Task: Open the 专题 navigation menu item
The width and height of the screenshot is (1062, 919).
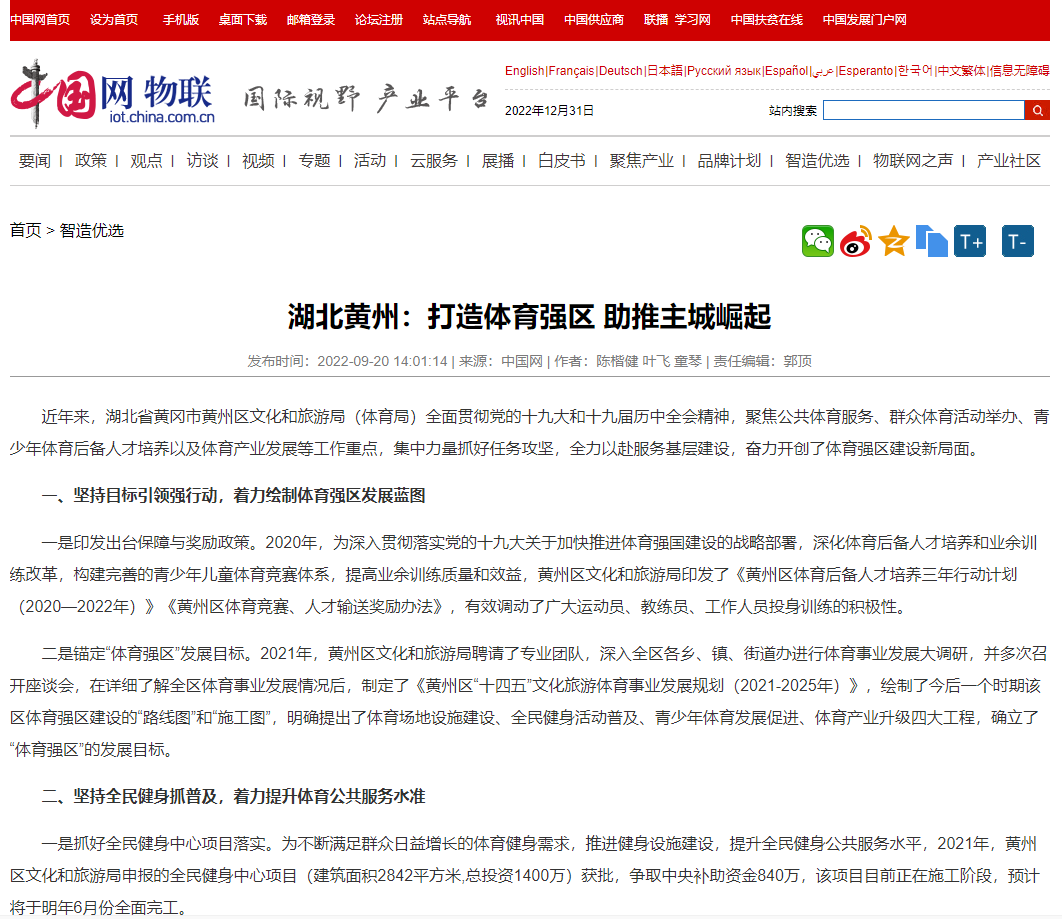Action: click(x=314, y=161)
